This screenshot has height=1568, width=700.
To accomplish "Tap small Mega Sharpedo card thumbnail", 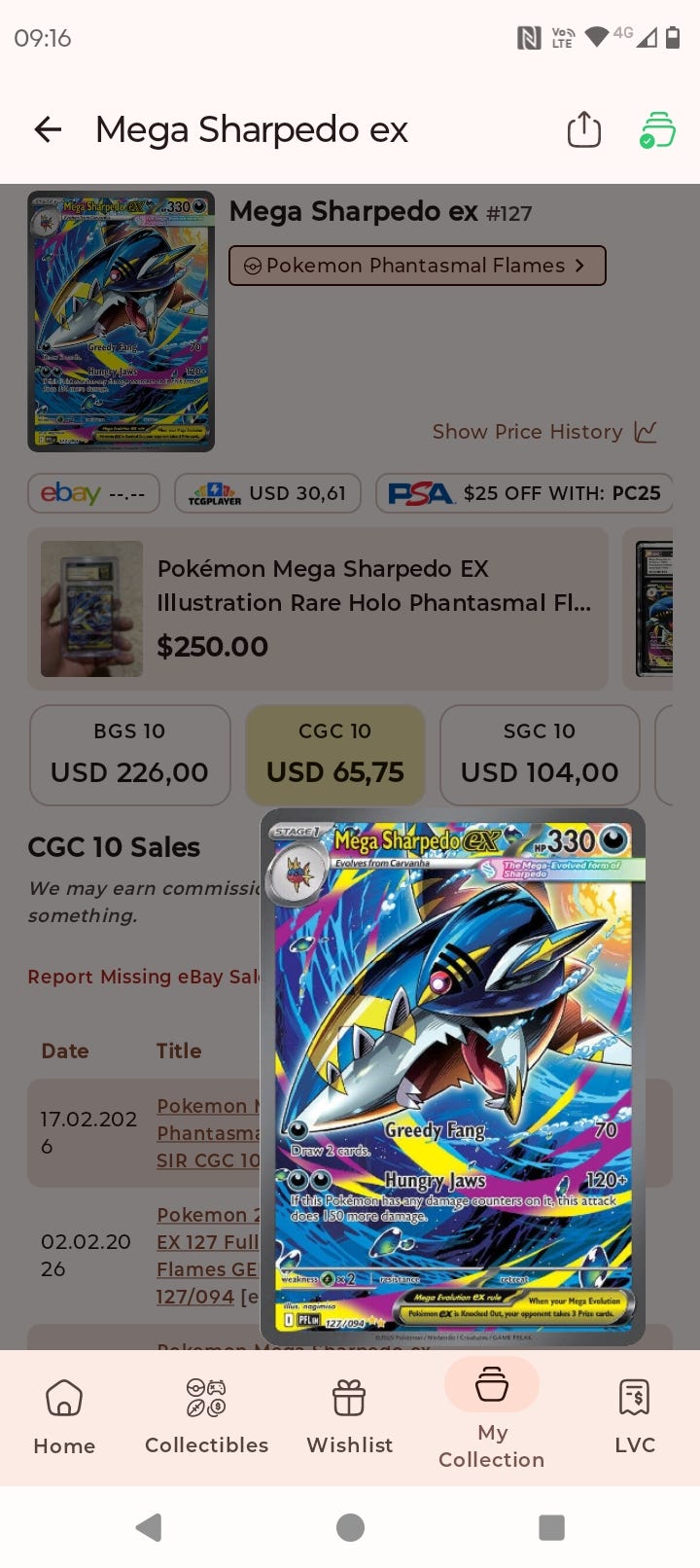I will tap(121, 321).
